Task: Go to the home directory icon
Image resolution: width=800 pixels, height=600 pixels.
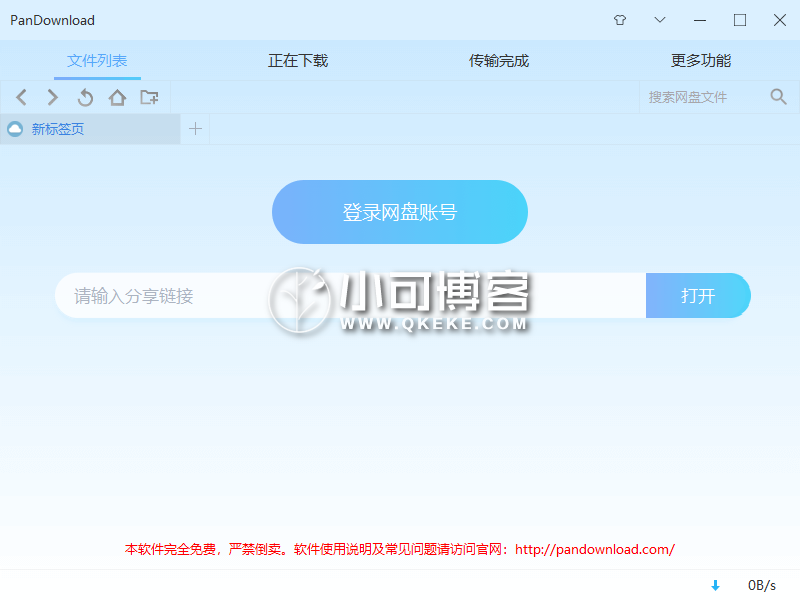Action: [x=117, y=97]
